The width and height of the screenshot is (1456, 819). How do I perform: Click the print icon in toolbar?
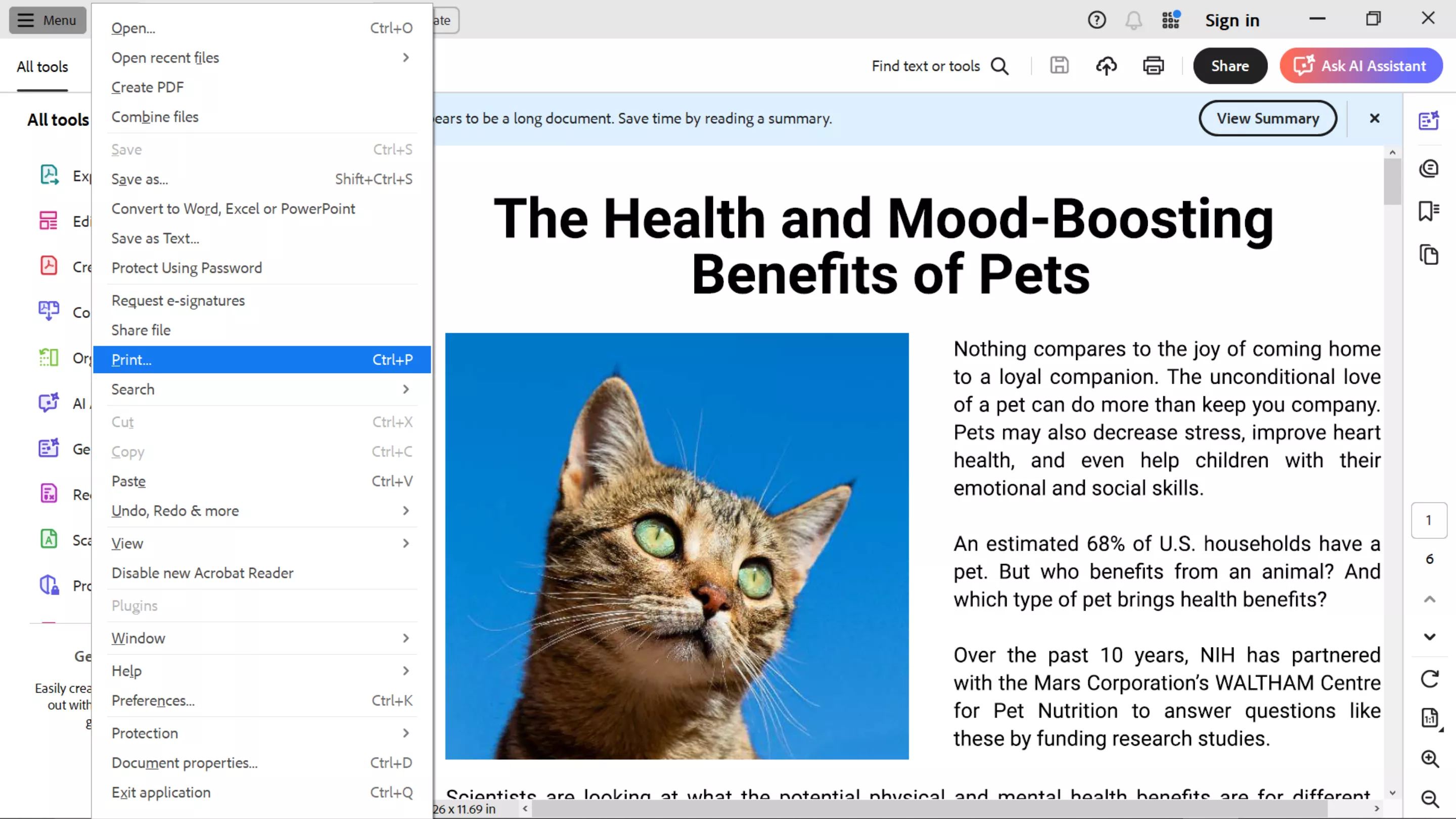pyautogui.click(x=1153, y=66)
